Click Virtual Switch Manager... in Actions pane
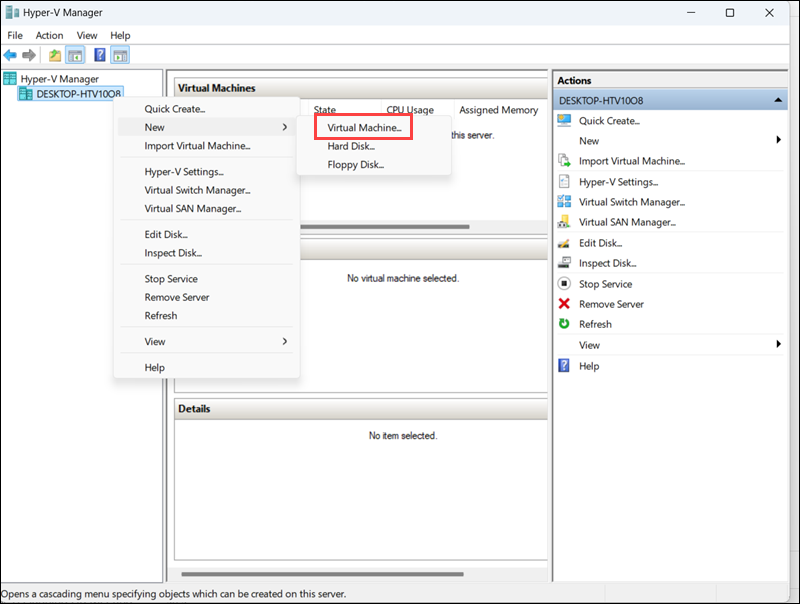This screenshot has height=604, width=800. [x=632, y=202]
